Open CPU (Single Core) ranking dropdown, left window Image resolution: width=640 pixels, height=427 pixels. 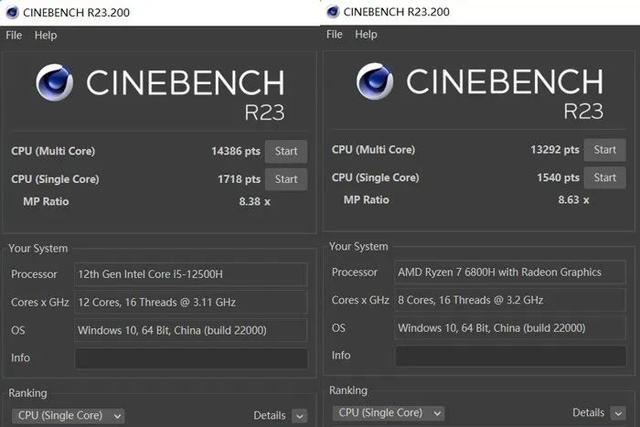(68, 416)
